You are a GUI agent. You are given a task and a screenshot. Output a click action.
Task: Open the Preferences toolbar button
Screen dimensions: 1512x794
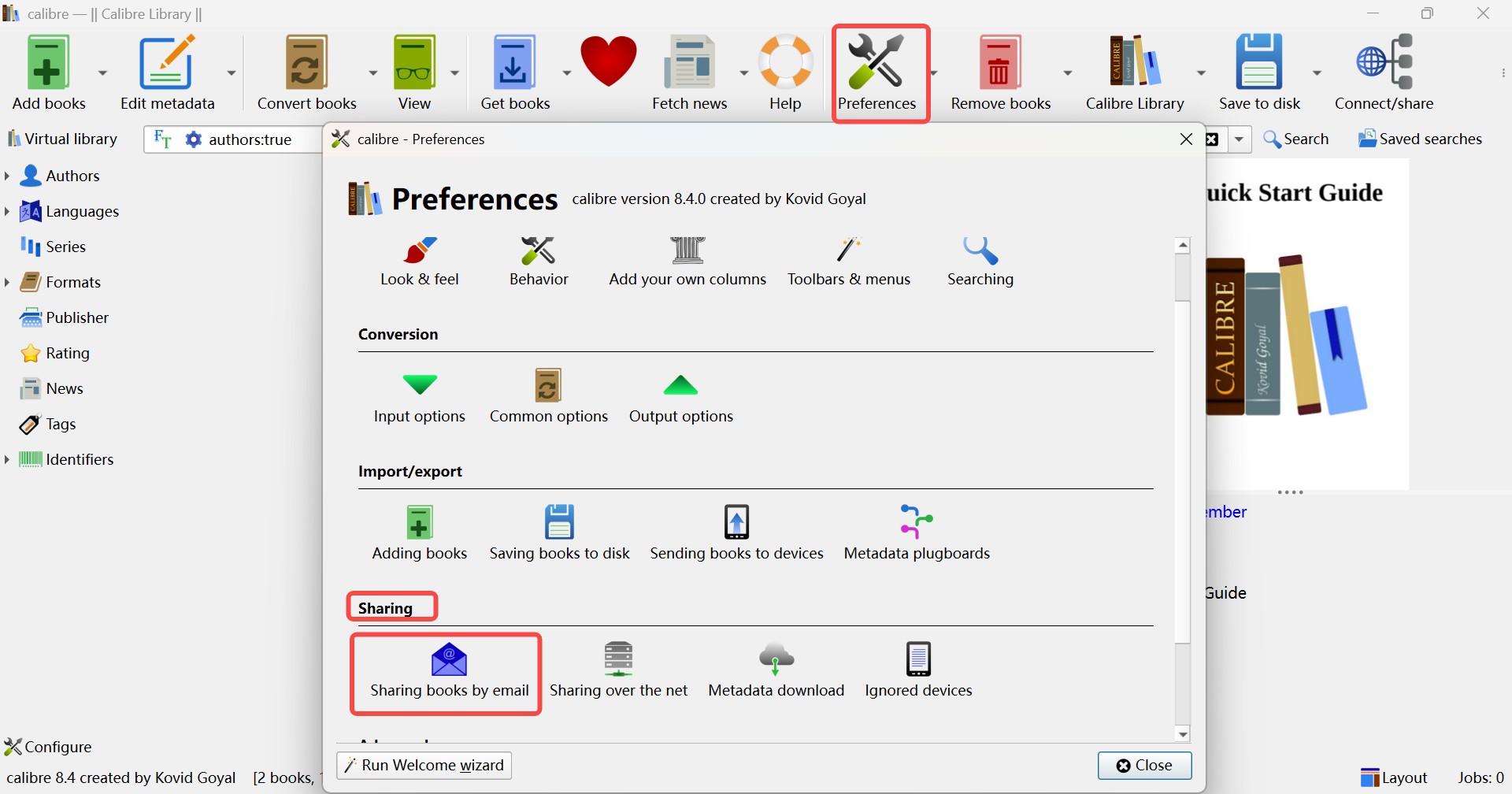[877, 72]
